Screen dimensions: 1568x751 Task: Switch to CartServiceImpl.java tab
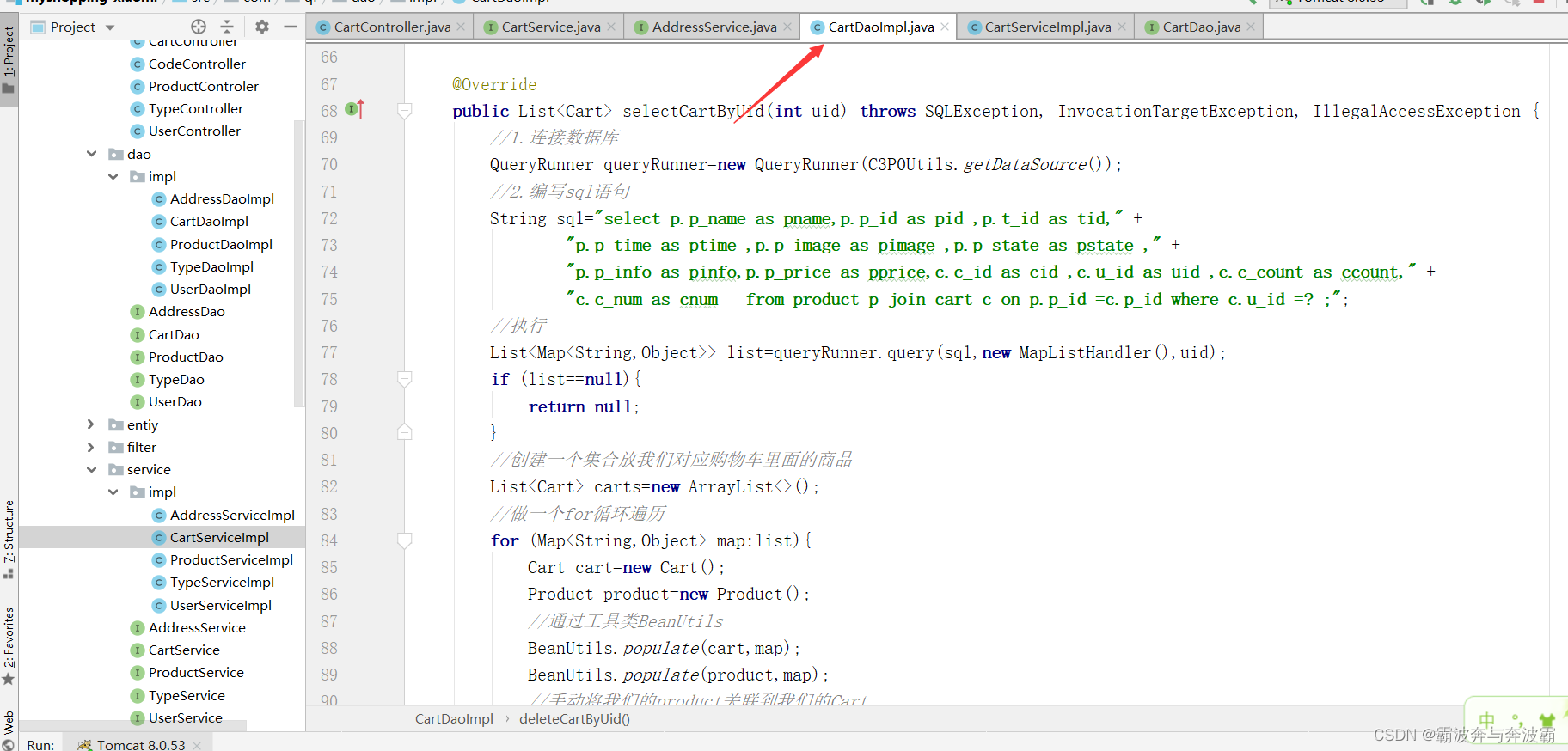point(1048,27)
